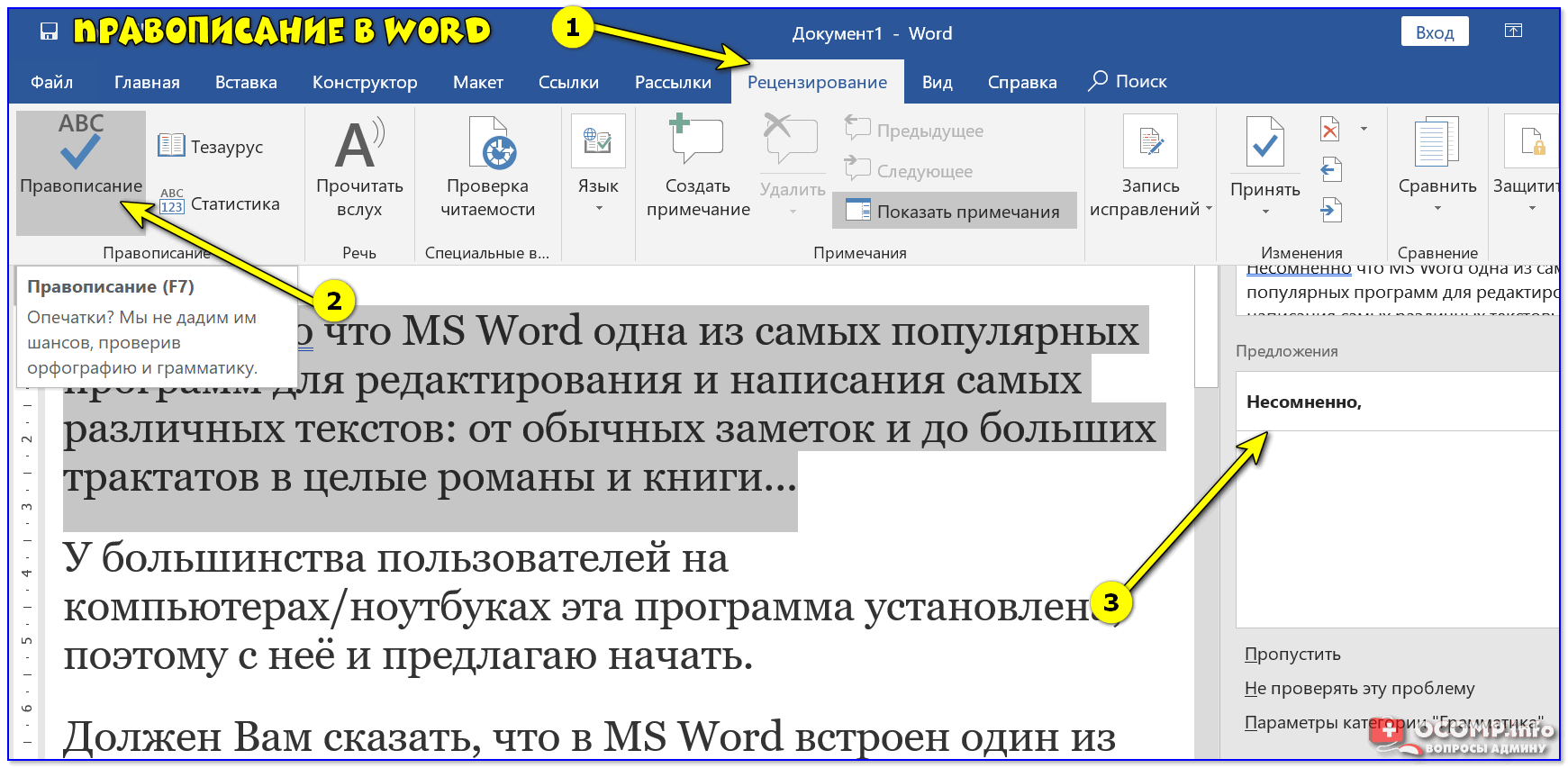Go to Следующее comment
The height and width of the screenshot is (768, 1568).
(x=909, y=170)
